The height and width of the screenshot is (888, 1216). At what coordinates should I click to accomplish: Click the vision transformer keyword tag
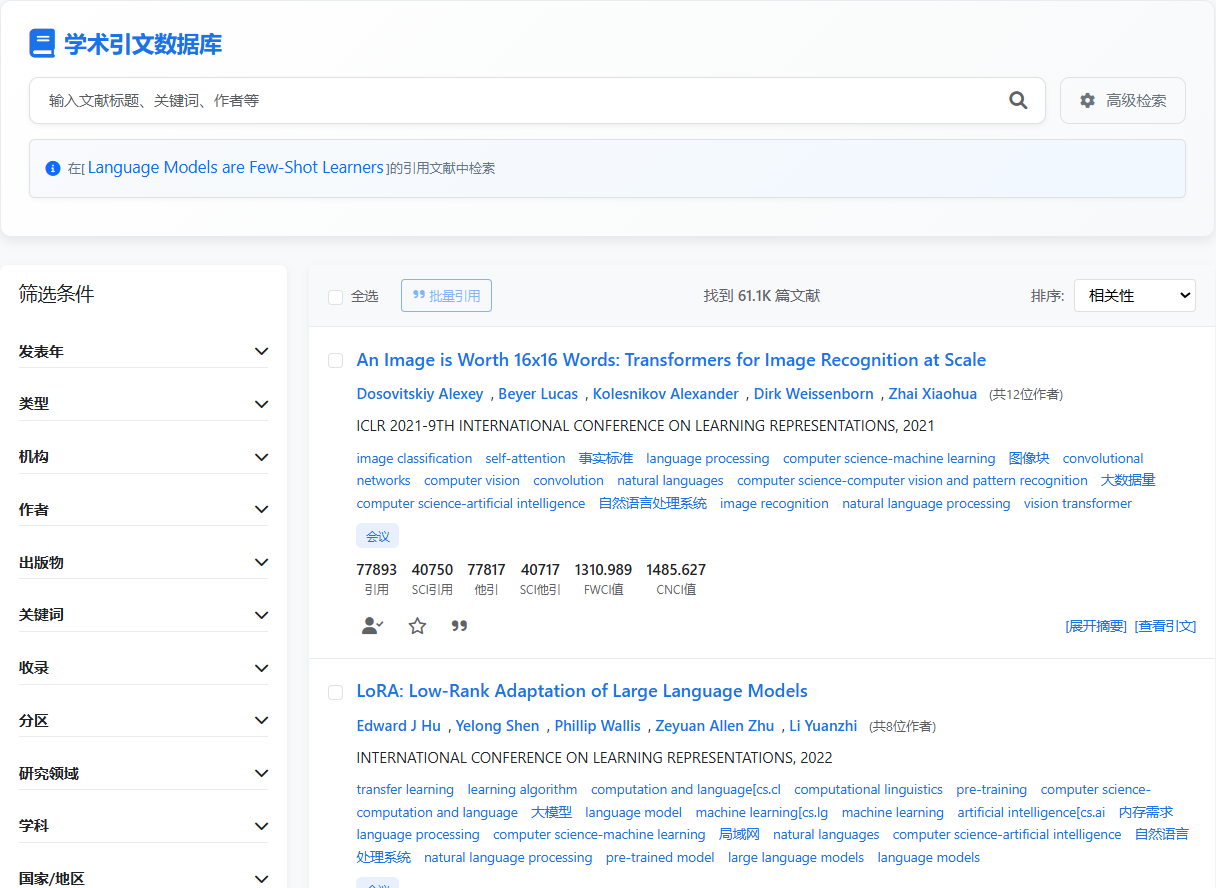pos(1077,504)
